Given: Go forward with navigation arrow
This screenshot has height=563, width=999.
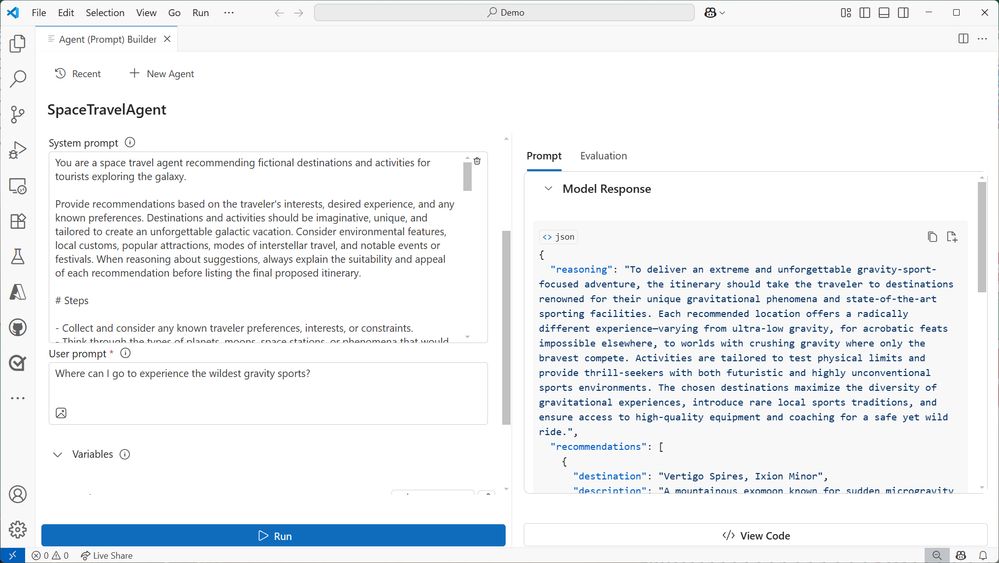Looking at the screenshot, I should point(299,13).
